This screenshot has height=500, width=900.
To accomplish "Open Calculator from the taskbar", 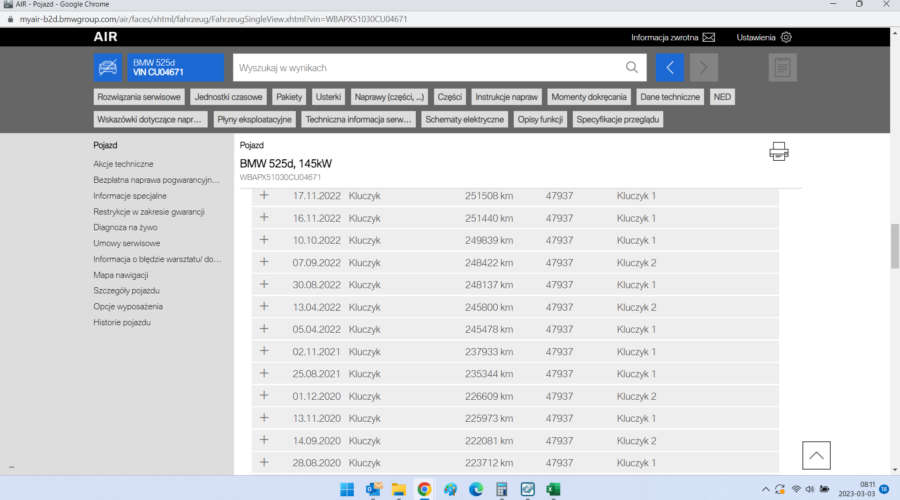I will 502,489.
